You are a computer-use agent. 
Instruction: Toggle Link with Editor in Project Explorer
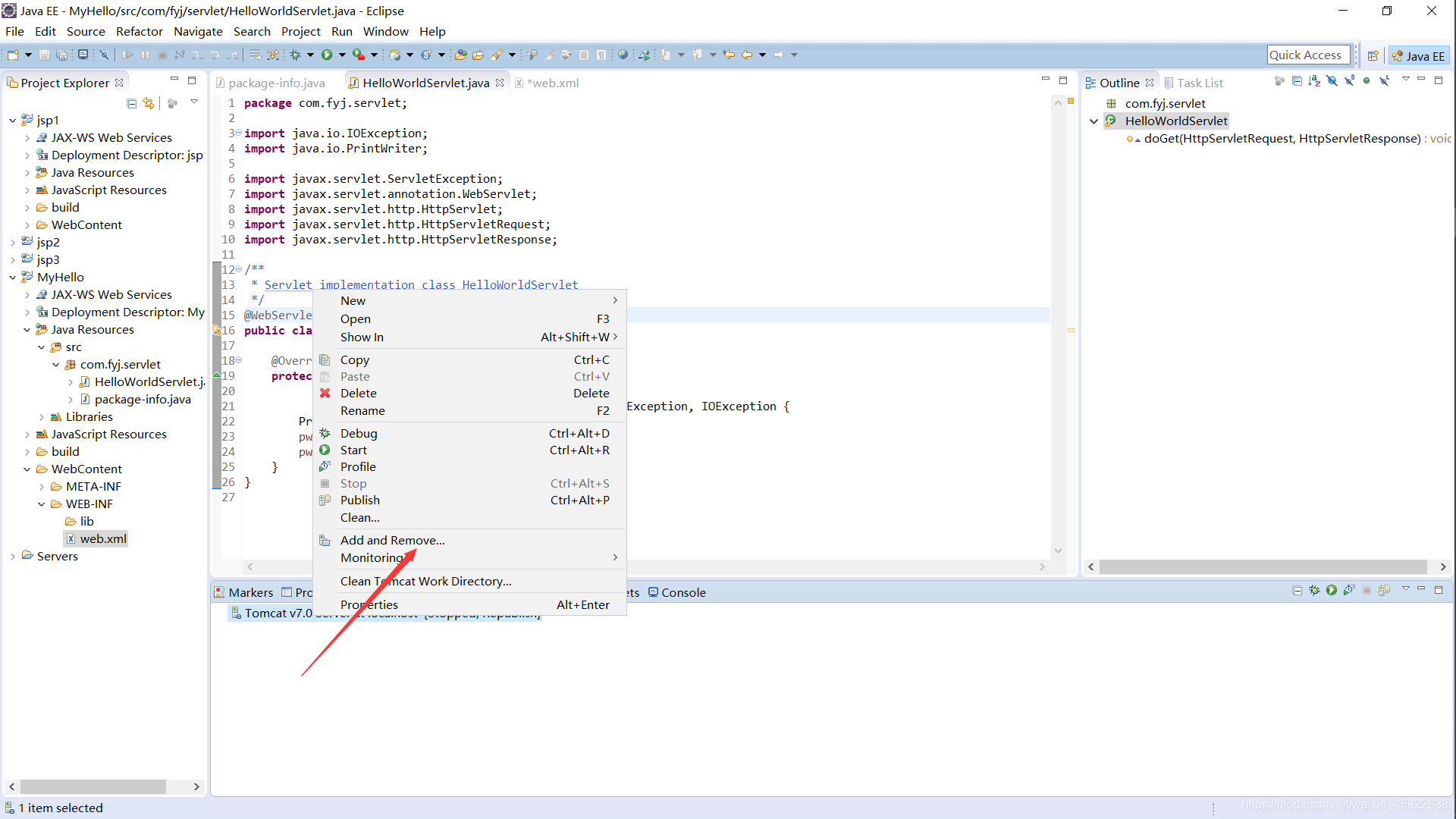149,103
